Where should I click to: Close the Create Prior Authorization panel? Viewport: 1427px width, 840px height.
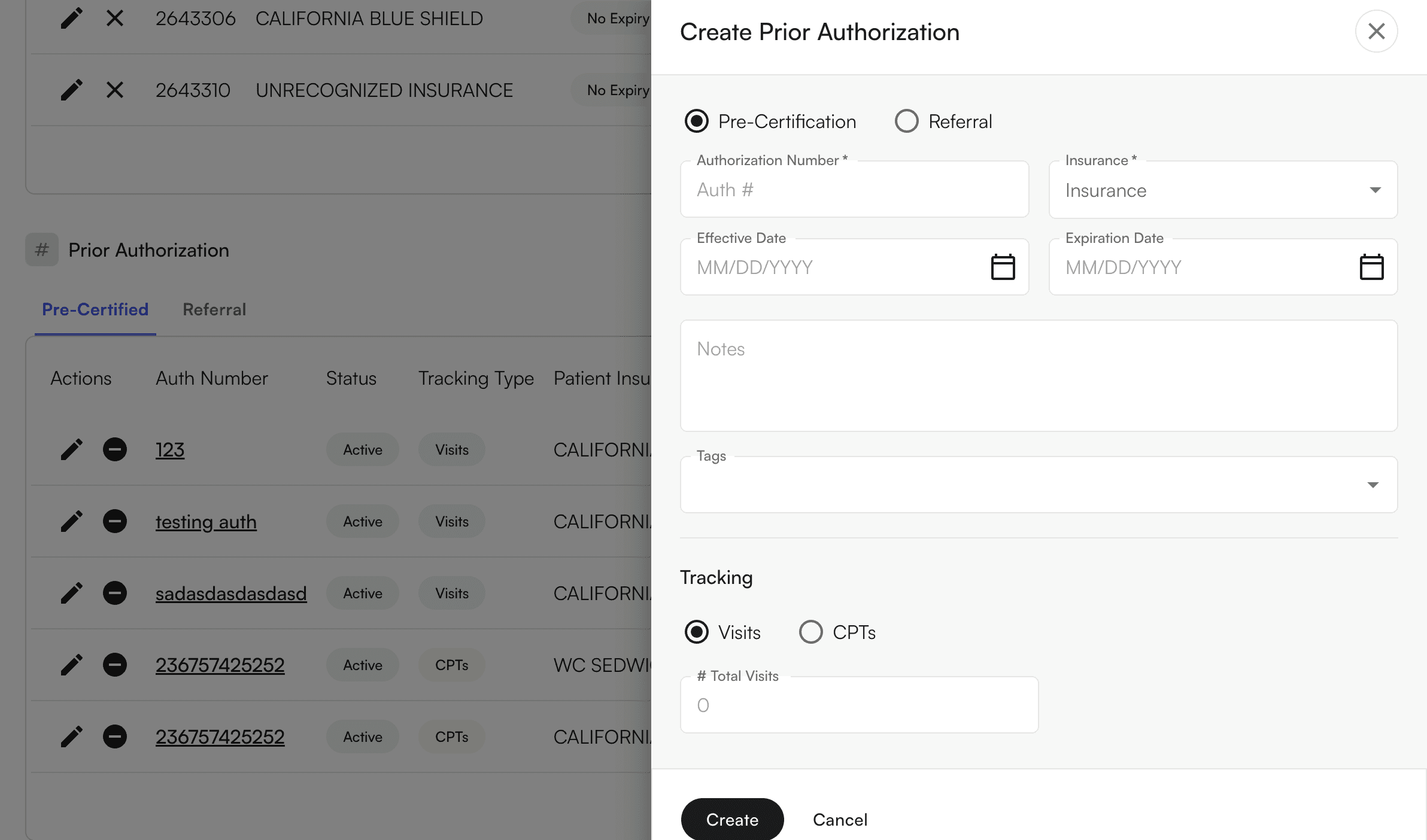(1376, 31)
